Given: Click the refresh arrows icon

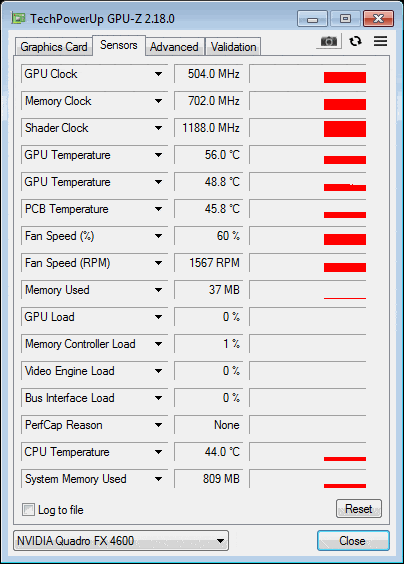Looking at the screenshot, I should [355, 41].
